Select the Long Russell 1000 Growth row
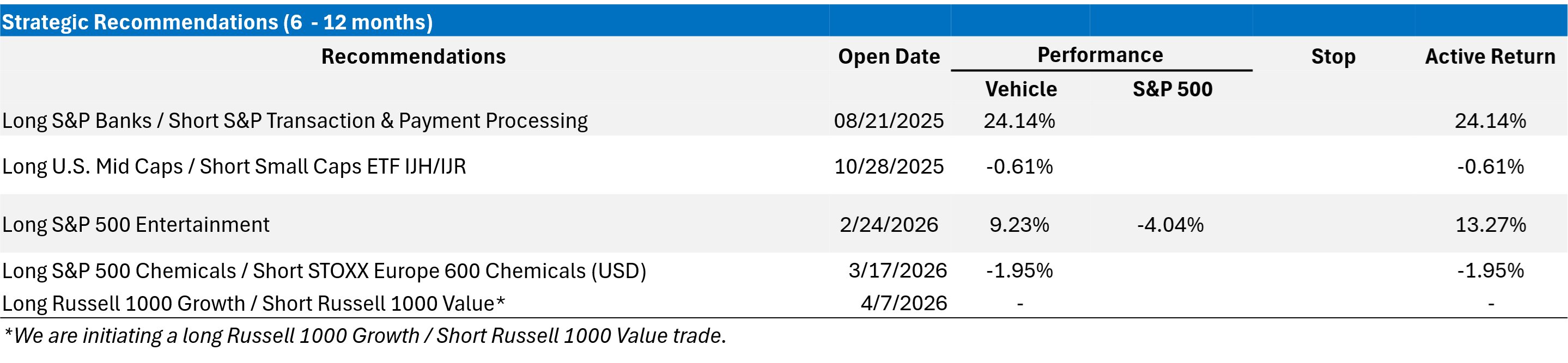 [254, 304]
